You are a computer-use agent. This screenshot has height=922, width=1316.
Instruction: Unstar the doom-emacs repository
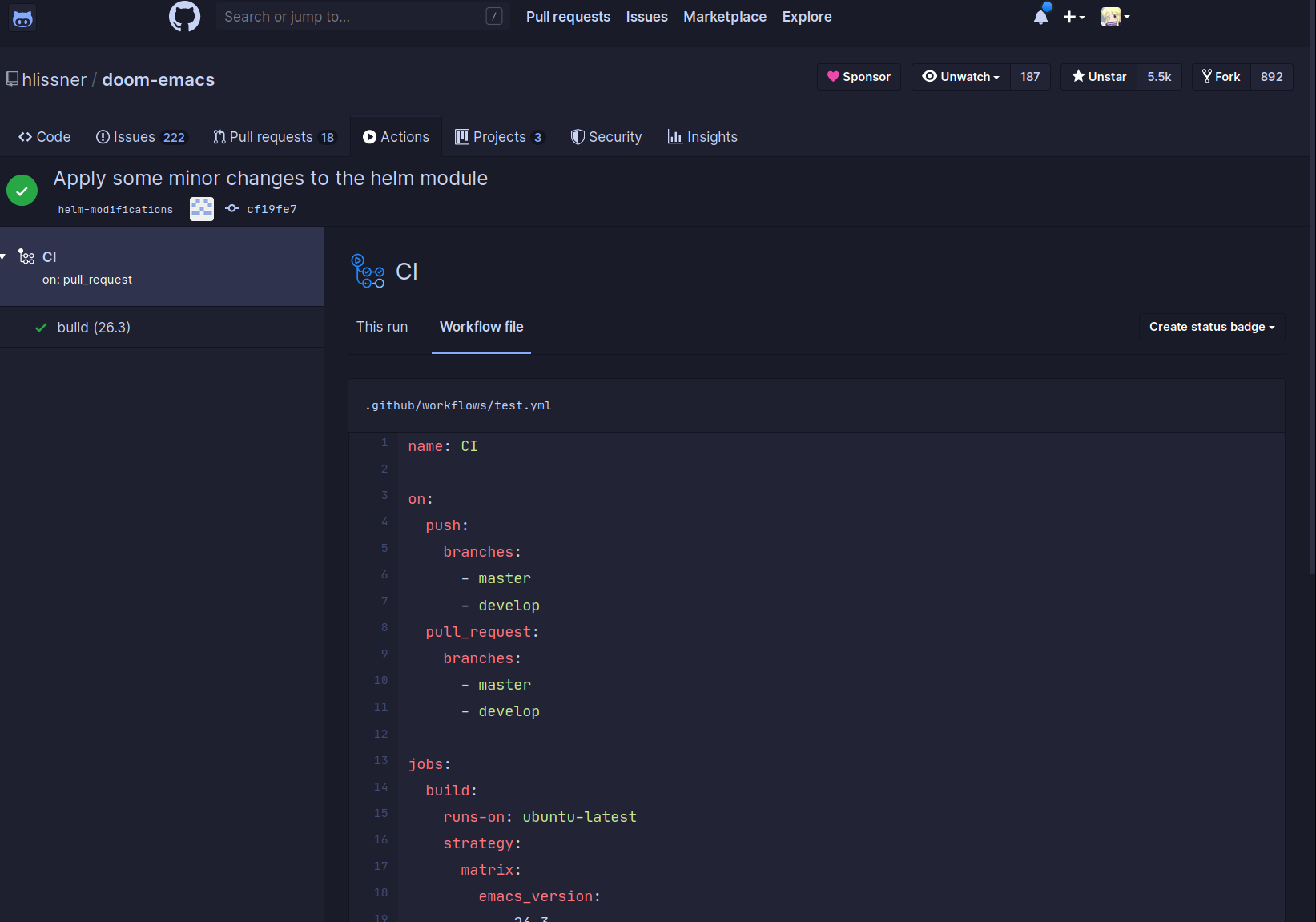(x=1098, y=76)
